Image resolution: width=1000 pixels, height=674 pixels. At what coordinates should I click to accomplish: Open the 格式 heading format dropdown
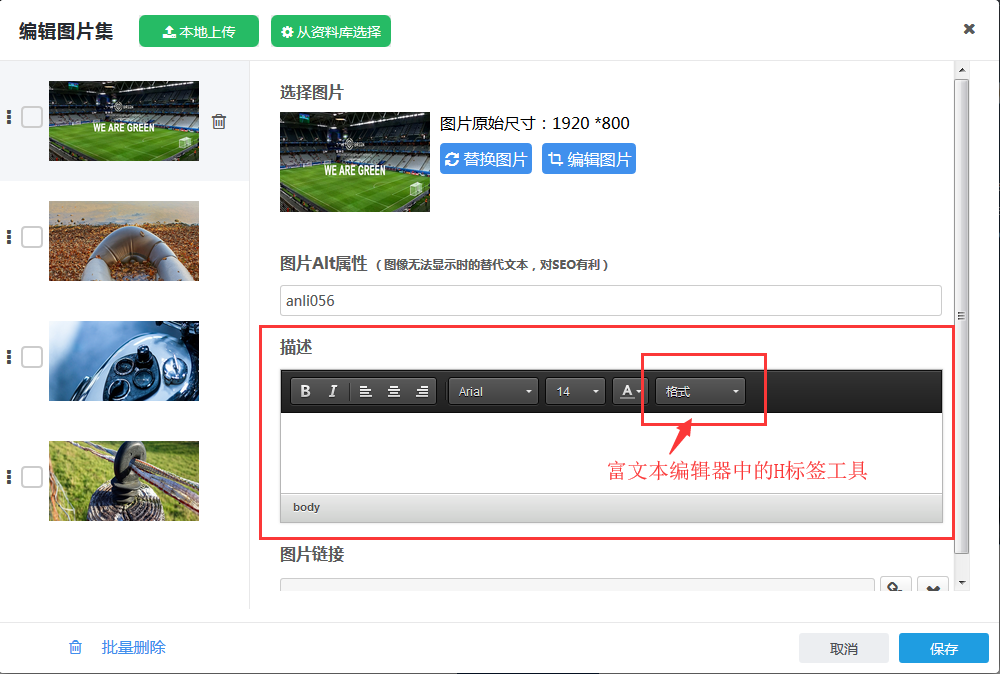point(700,391)
